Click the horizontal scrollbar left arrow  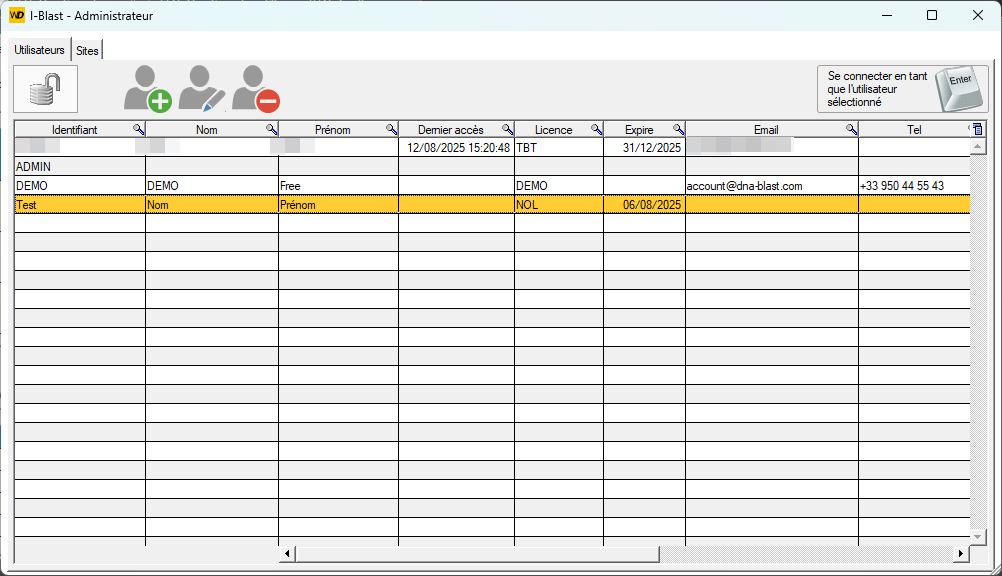[x=288, y=553]
